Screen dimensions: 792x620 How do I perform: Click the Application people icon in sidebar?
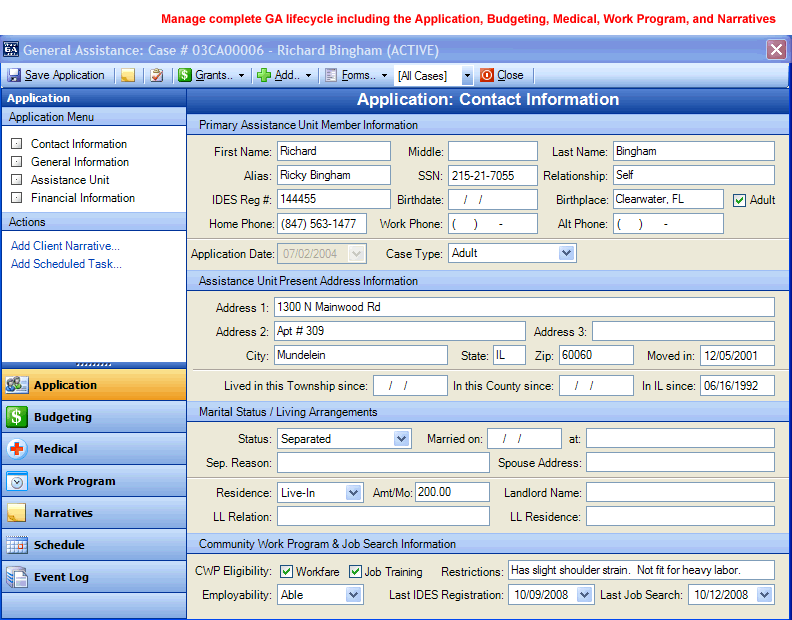pos(17,385)
